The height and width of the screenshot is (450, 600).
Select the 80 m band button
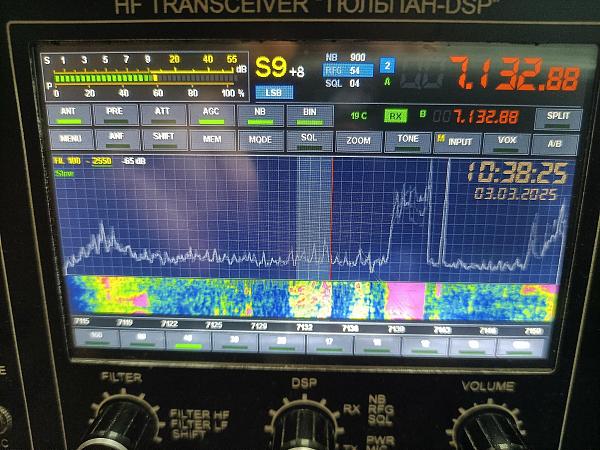142,339
